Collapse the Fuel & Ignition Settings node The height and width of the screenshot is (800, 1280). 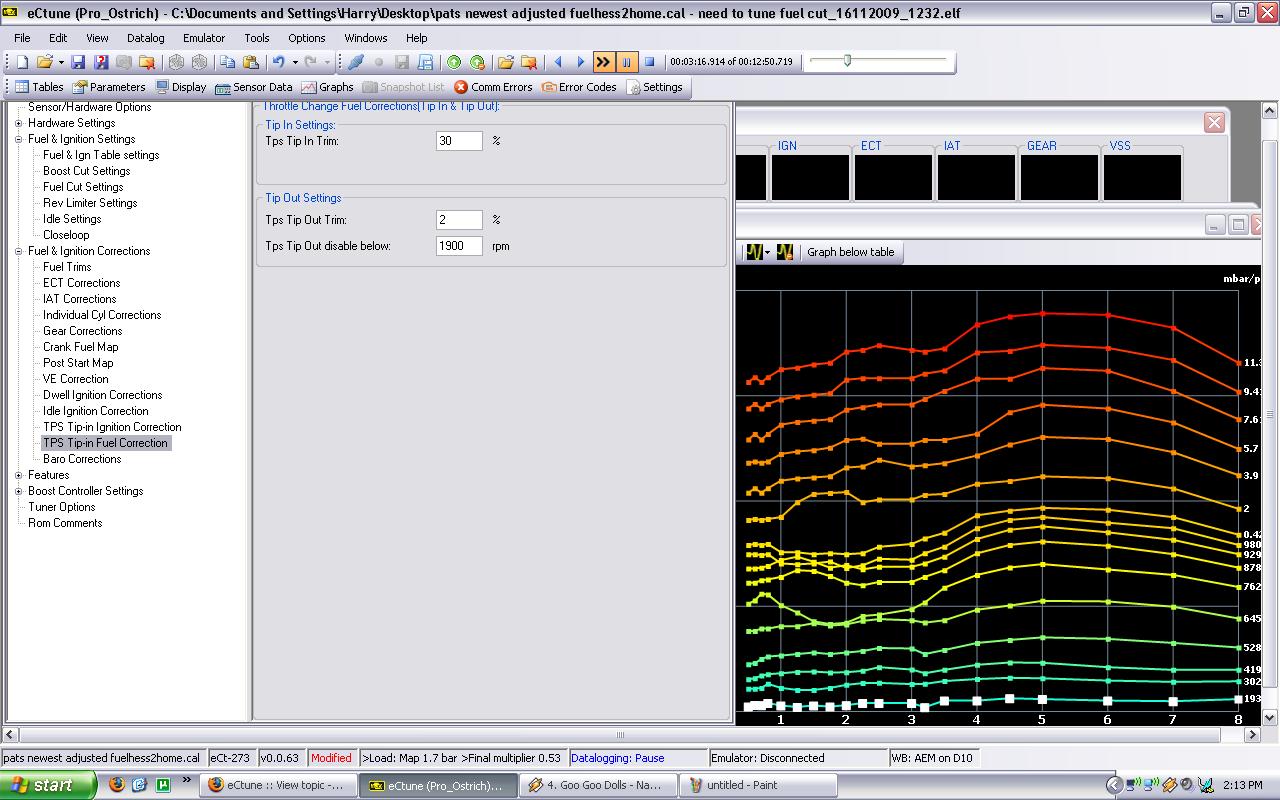pos(19,139)
